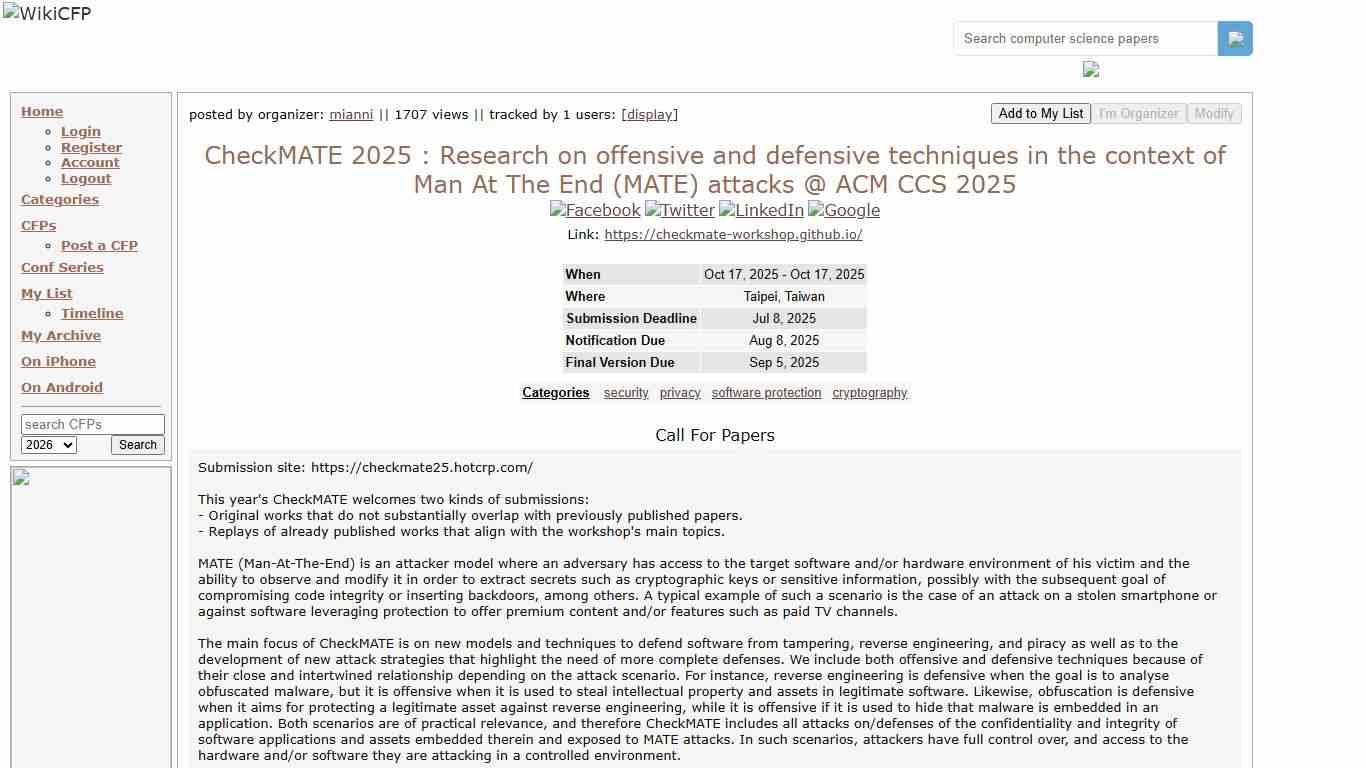Open organizer mianni's profile
Image resolution: width=1366 pixels, height=768 pixels.
pos(351,114)
